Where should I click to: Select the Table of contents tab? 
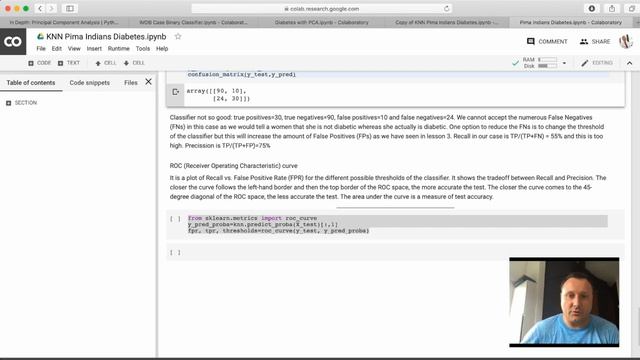point(31,82)
